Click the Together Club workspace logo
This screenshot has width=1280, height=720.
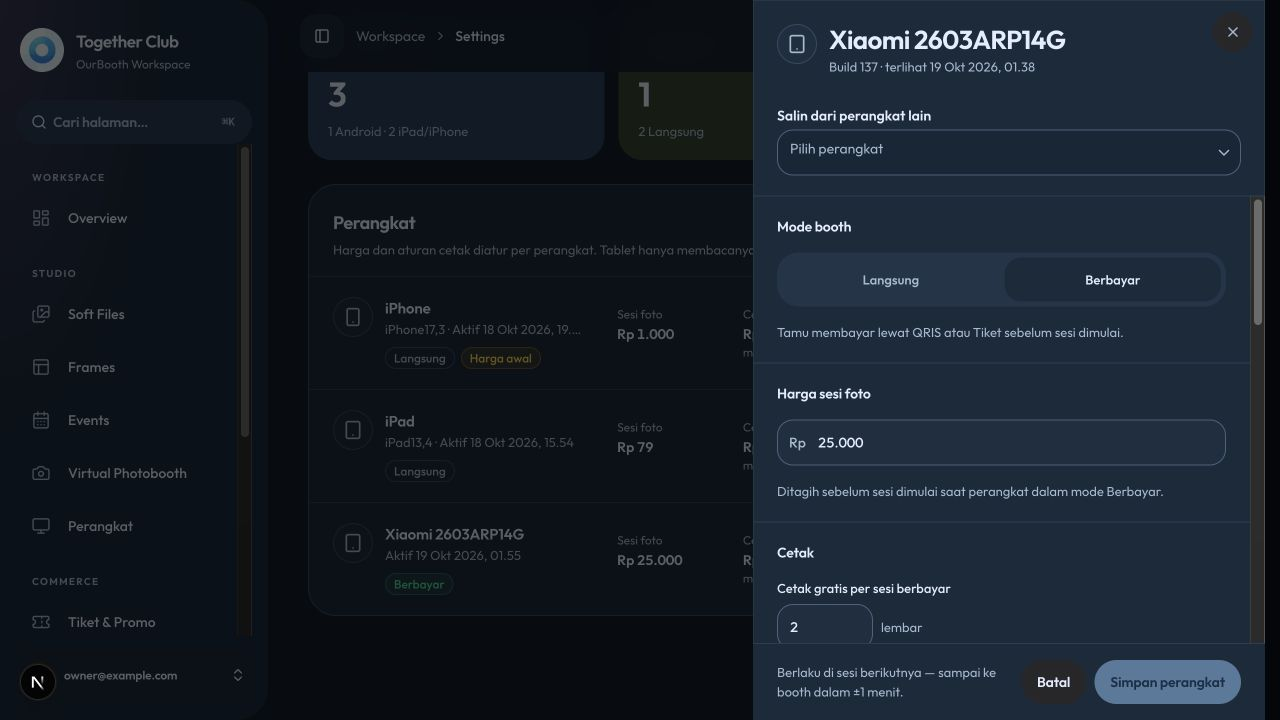click(x=42, y=51)
